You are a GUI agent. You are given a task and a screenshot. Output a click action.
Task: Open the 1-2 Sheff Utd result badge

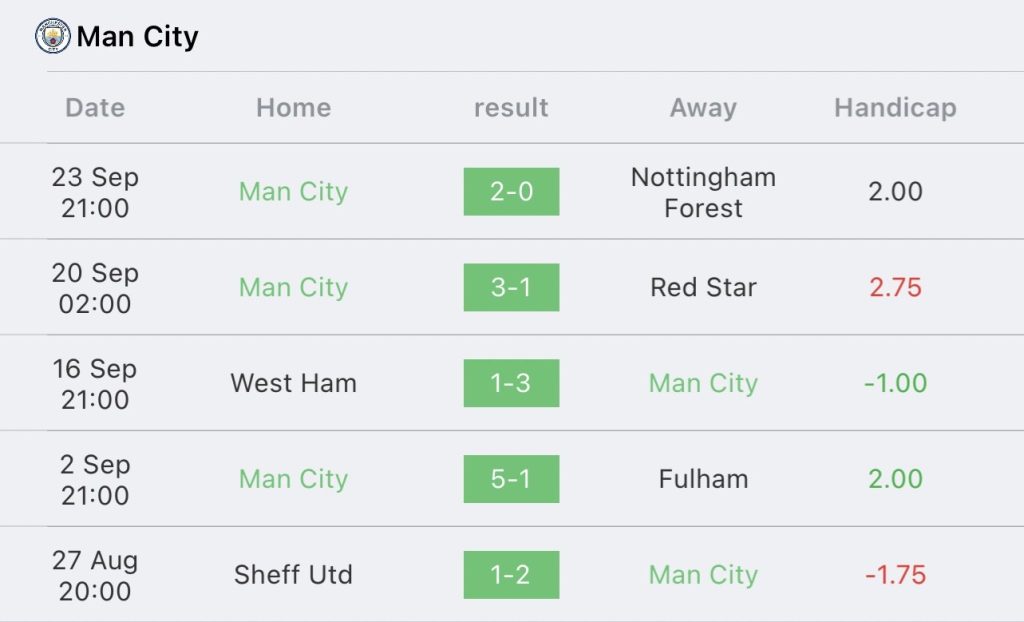tap(511, 575)
